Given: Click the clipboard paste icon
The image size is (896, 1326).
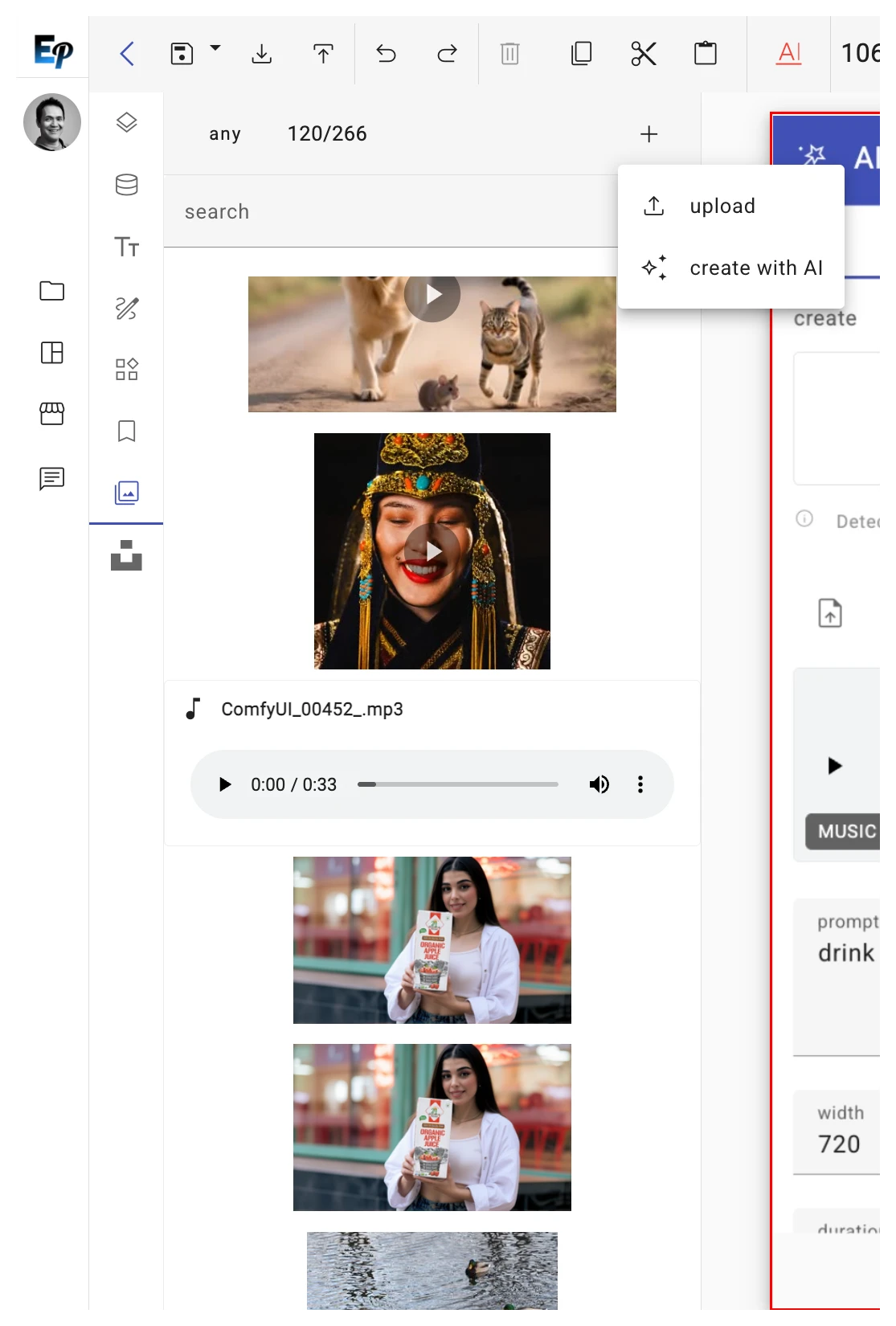Looking at the screenshot, I should [x=706, y=54].
